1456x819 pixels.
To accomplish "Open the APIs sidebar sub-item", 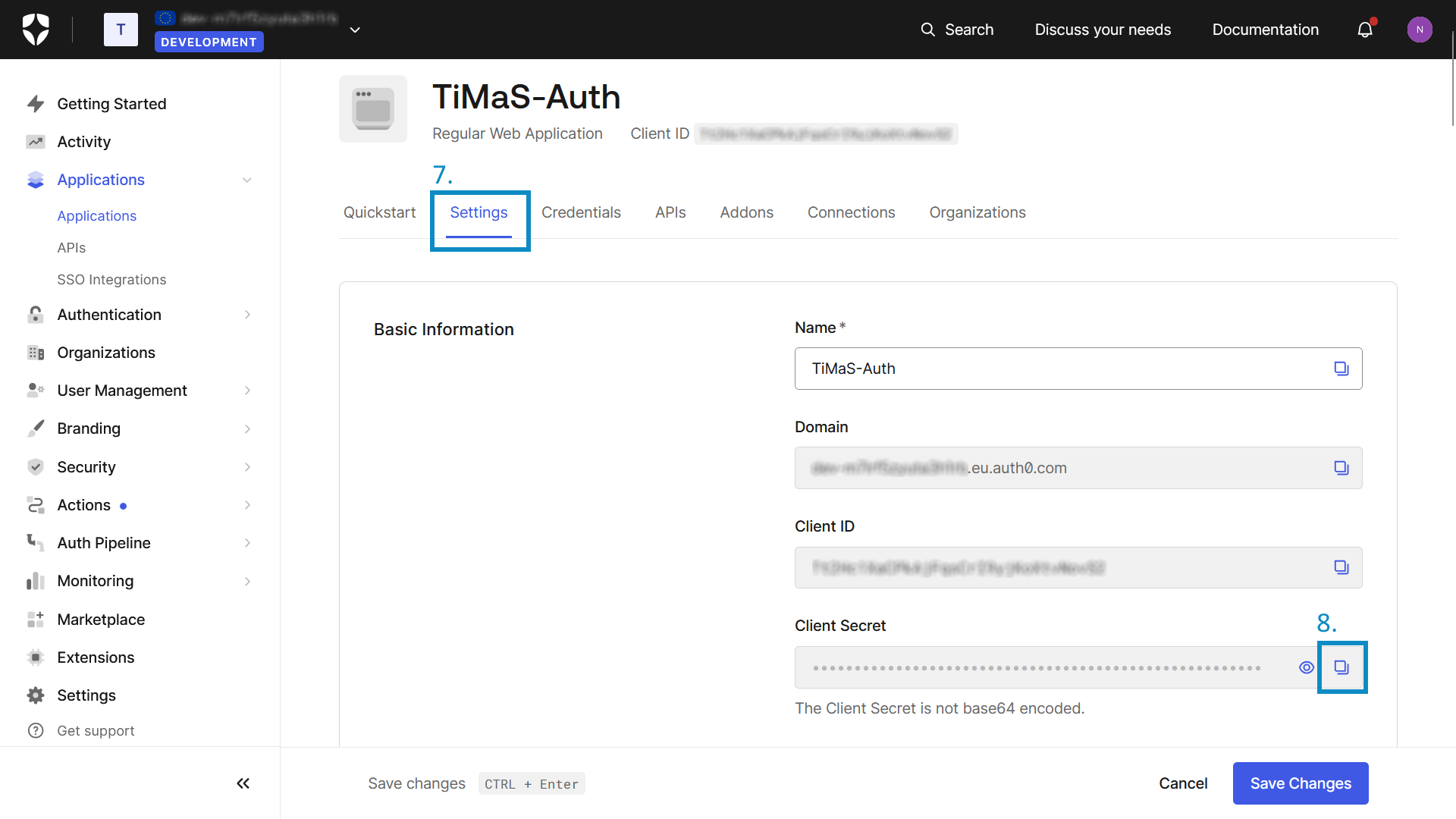I will pos(71,248).
